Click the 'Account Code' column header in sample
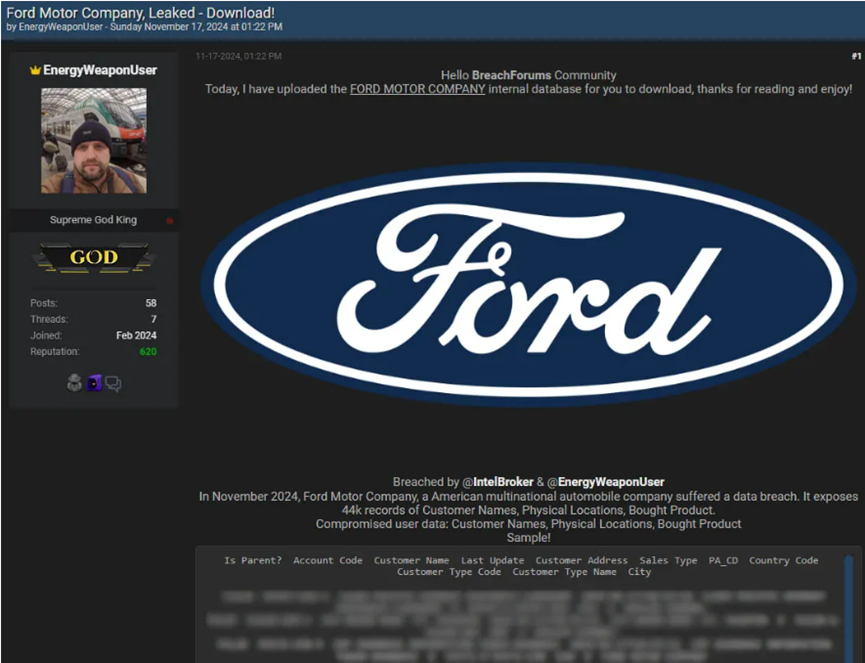 pos(328,560)
